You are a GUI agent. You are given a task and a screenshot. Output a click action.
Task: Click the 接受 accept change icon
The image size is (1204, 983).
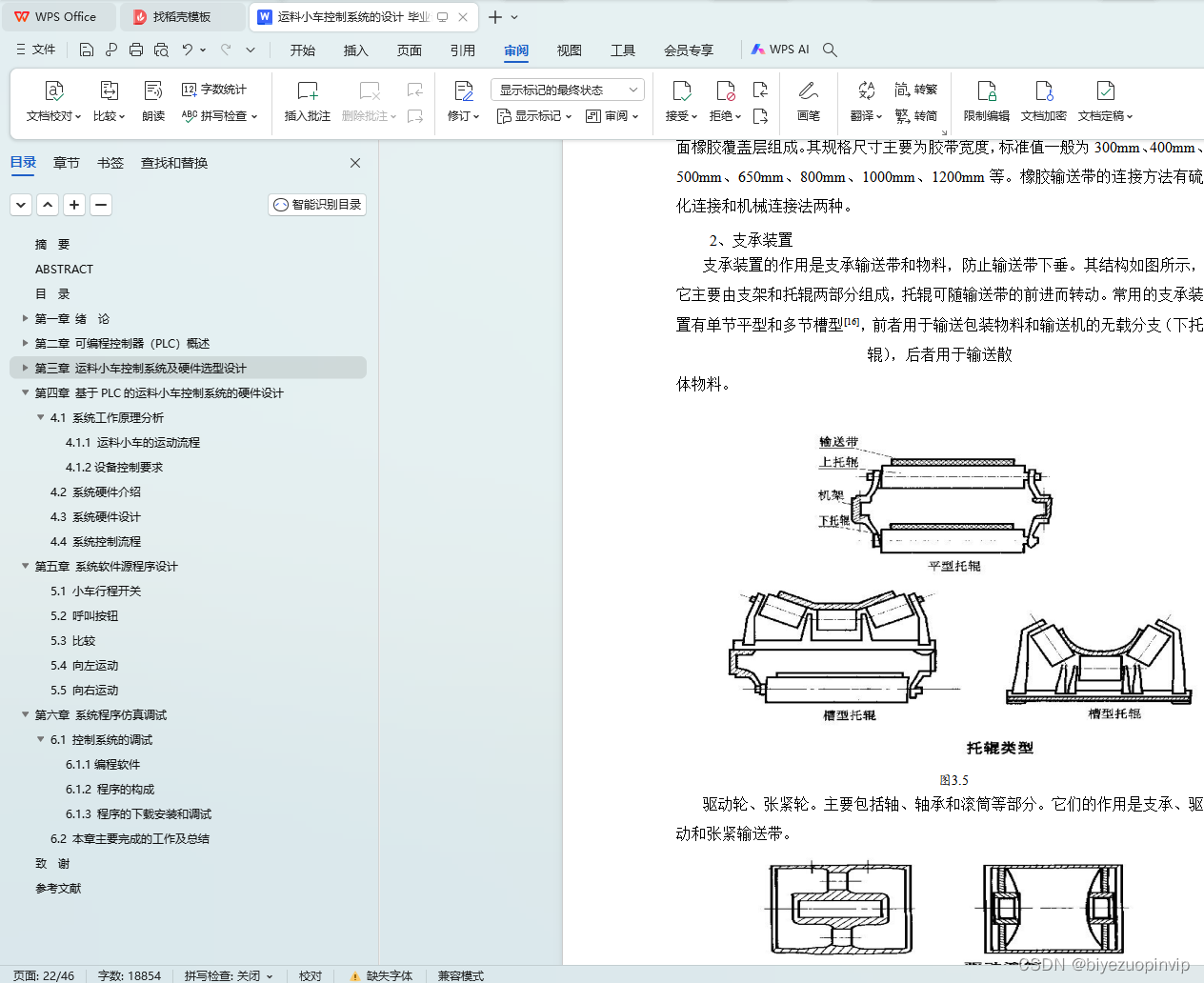(682, 91)
